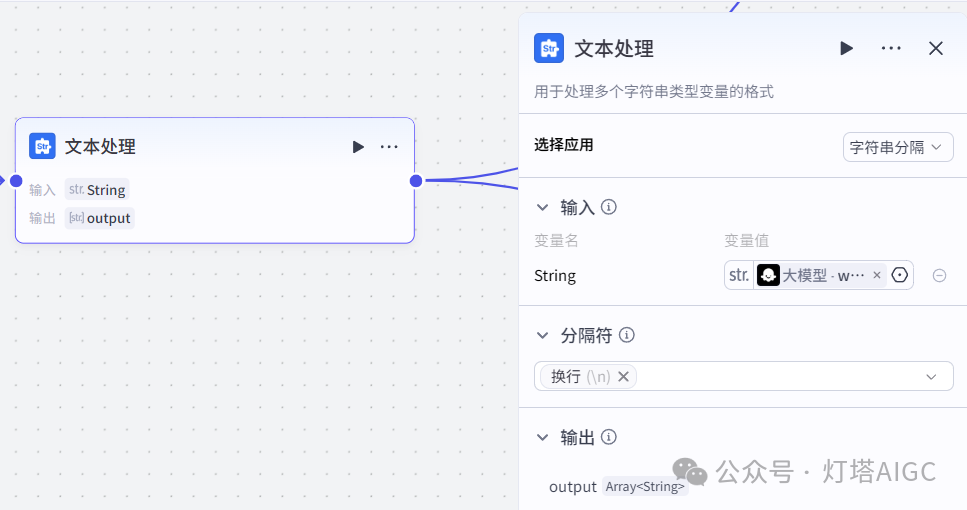Delete the String input row
967x510 pixels.
coord(939,276)
